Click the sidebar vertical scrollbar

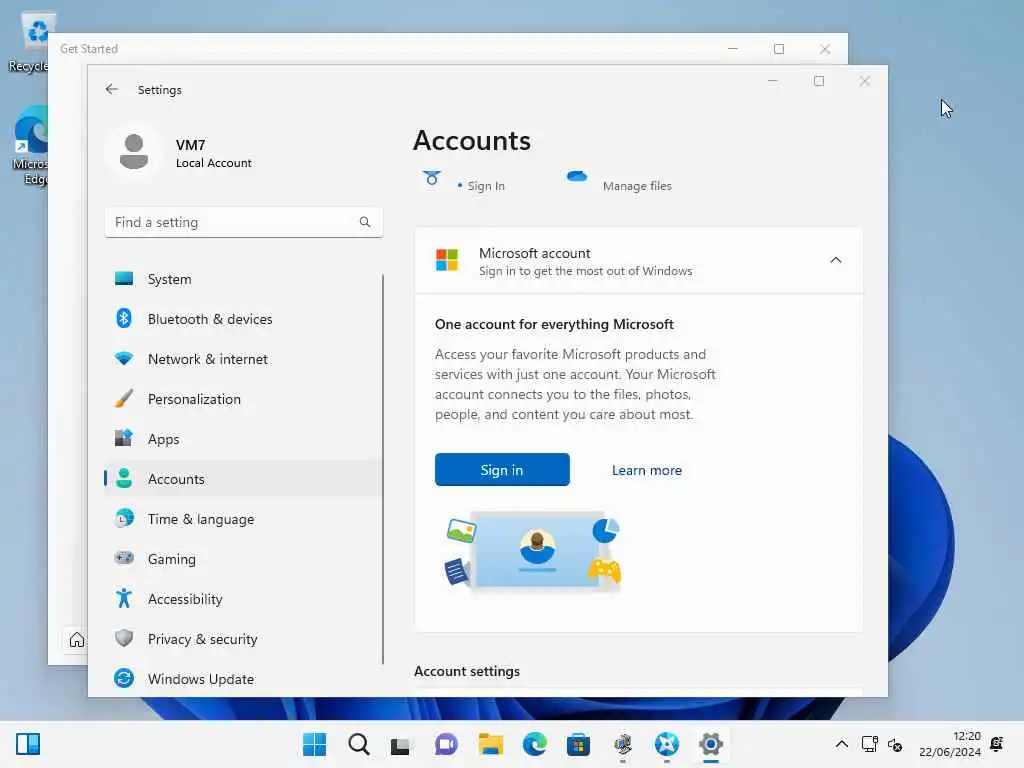(x=383, y=469)
